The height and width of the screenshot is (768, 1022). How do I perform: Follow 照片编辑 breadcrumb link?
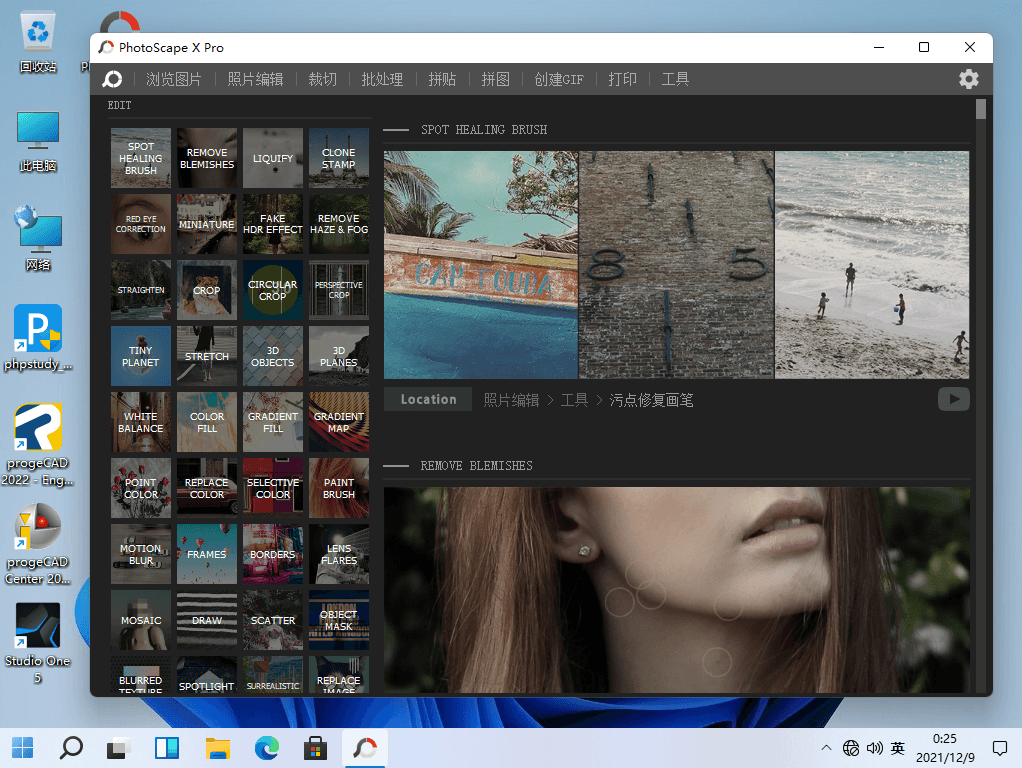coord(511,400)
